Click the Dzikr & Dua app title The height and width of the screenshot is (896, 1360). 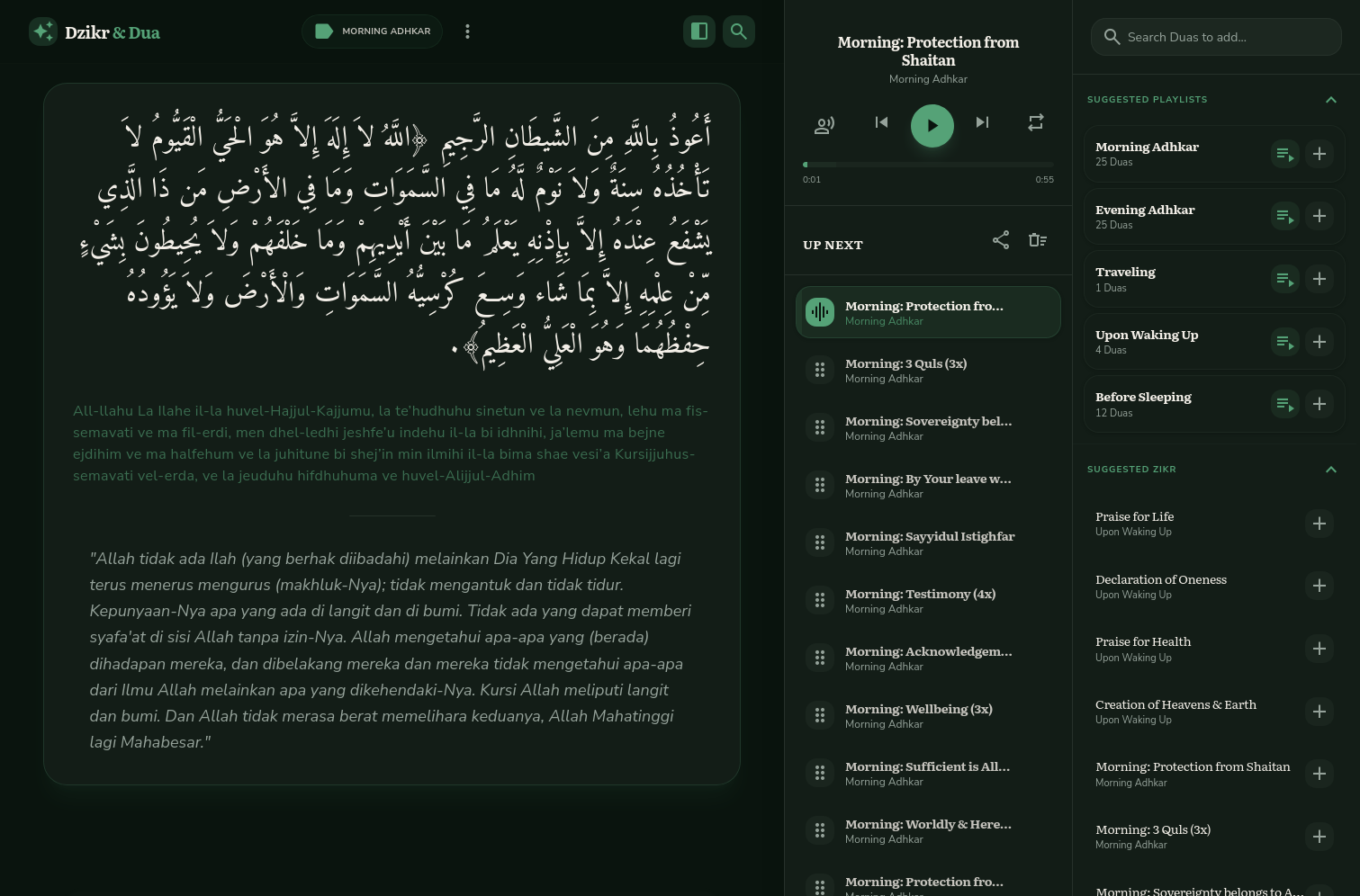[113, 32]
